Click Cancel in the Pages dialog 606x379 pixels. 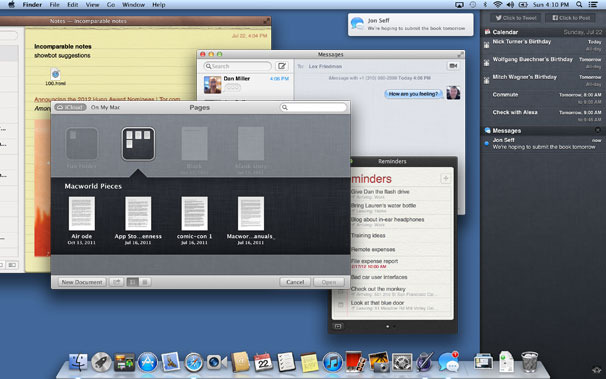(295, 282)
